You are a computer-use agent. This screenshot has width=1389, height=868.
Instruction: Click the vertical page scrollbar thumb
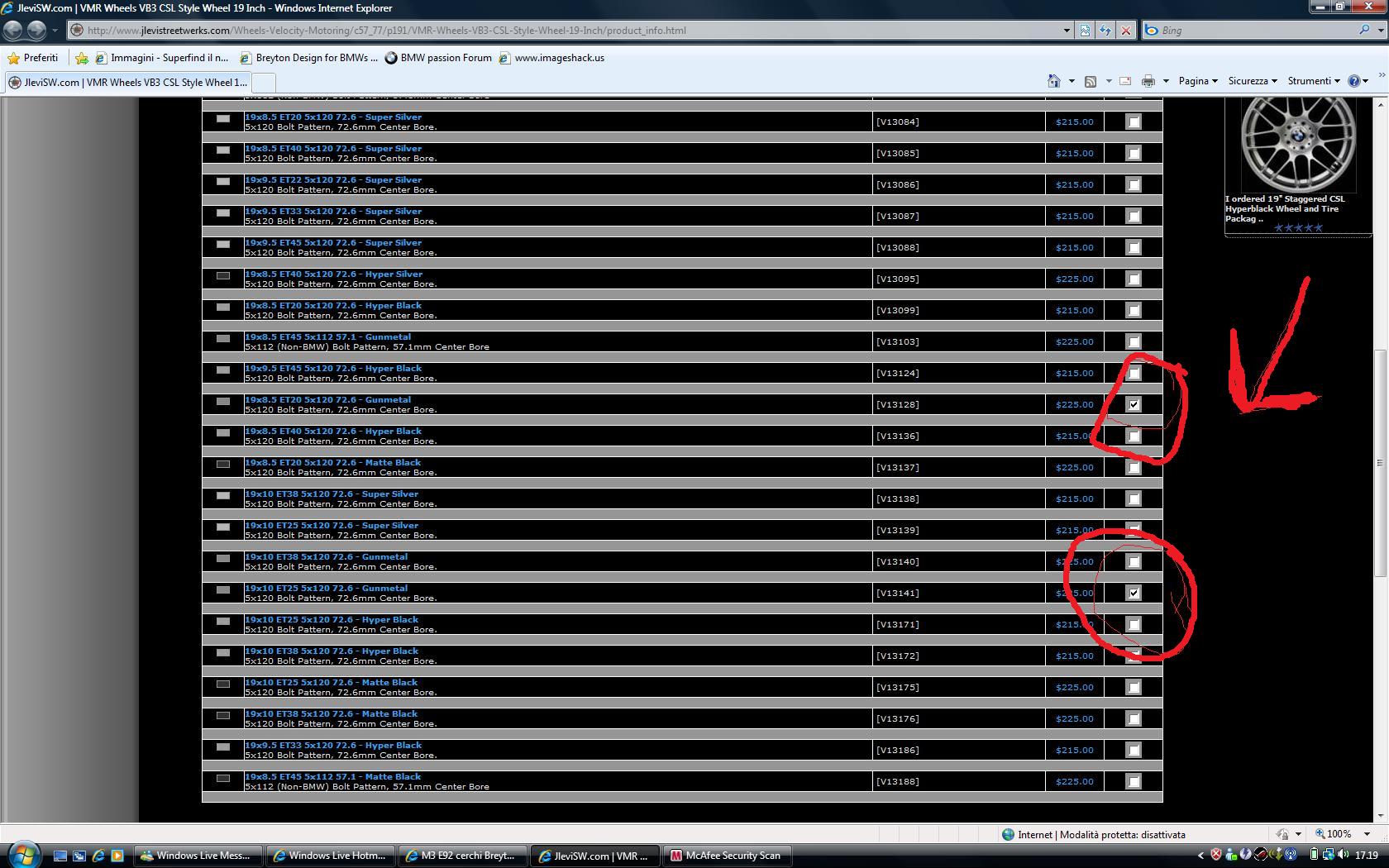1380,463
